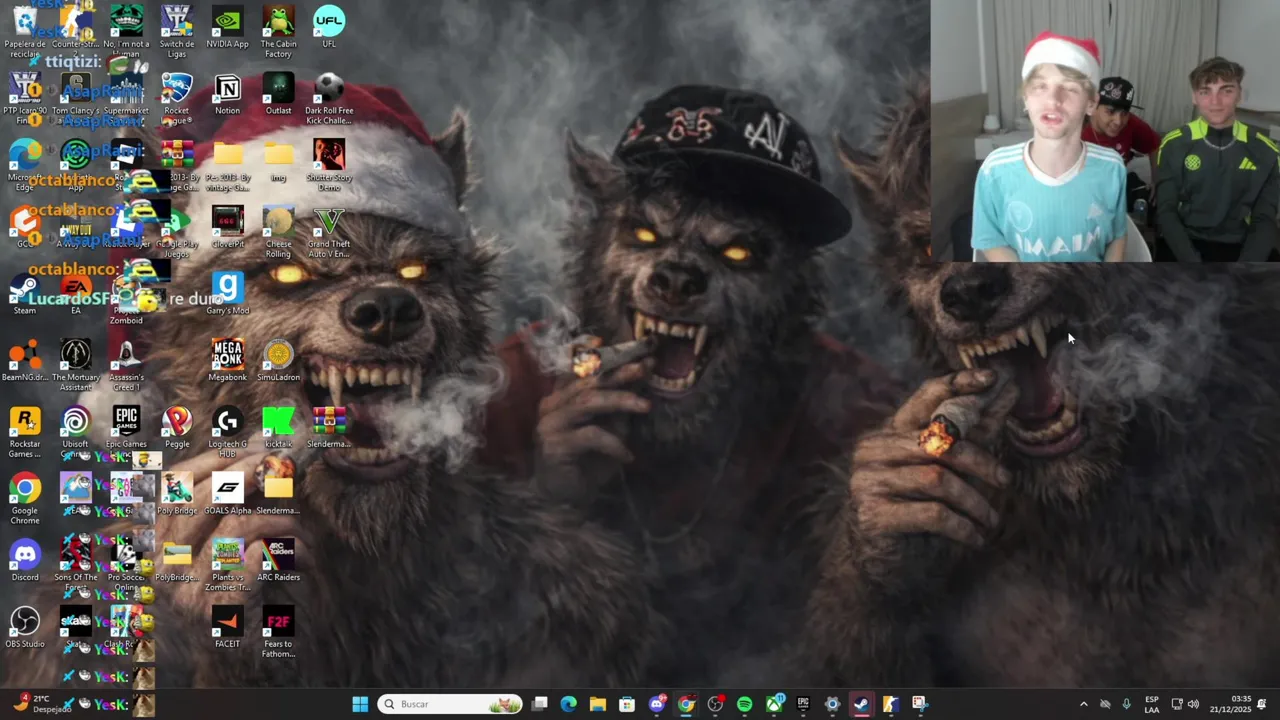Open the GOALS Alpha desktop shortcut
This screenshot has height=720, width=1280.
point(227,494)
